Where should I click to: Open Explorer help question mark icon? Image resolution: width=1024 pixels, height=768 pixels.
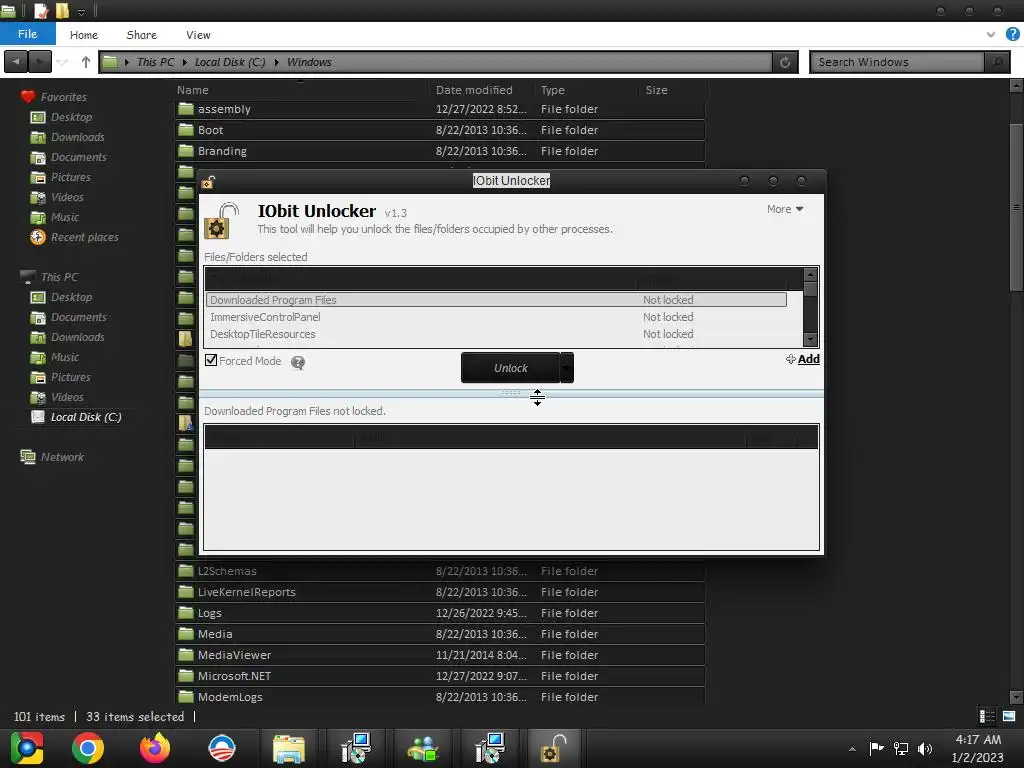click(1013, 34)
